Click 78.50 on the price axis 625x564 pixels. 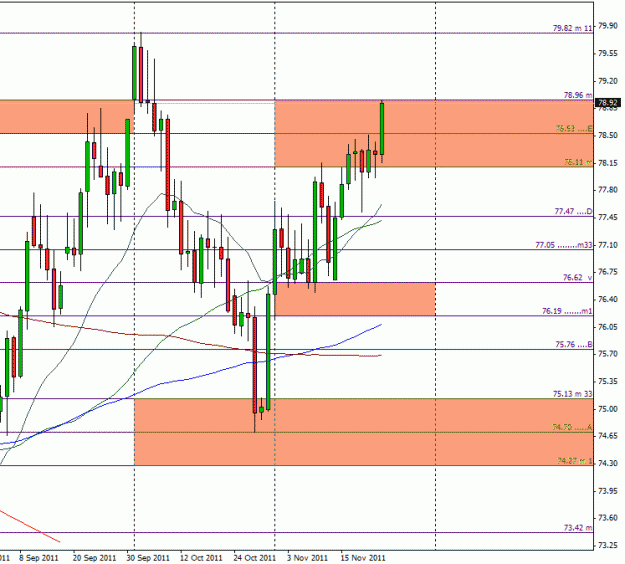[x=608, y=136]
